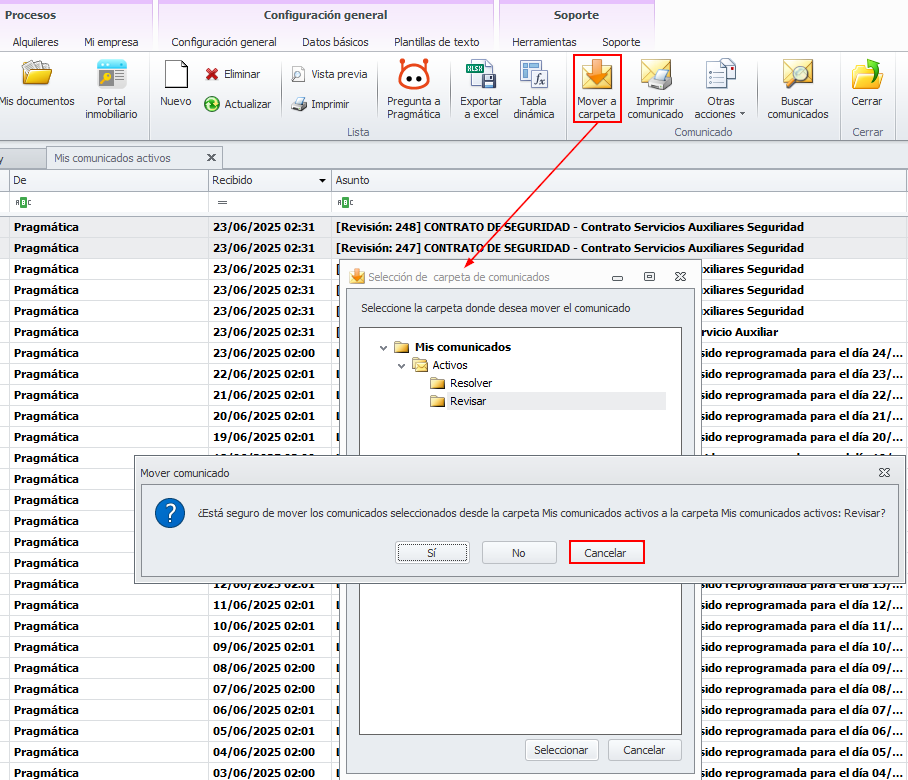Select row with Revisión: 247 subject
The width and height of the screenshot is (908, 780).
(454, 248)
